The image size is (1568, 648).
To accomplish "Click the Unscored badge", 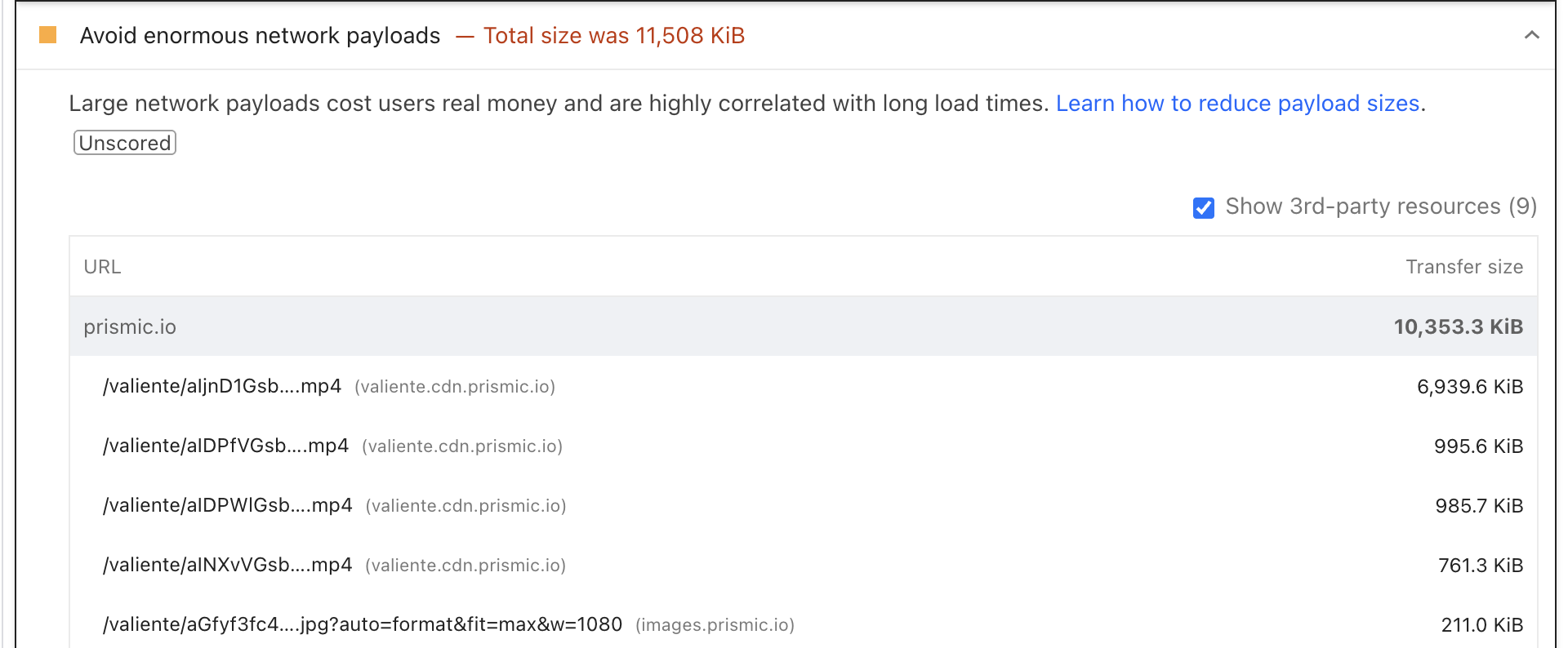I will [124, 143].
